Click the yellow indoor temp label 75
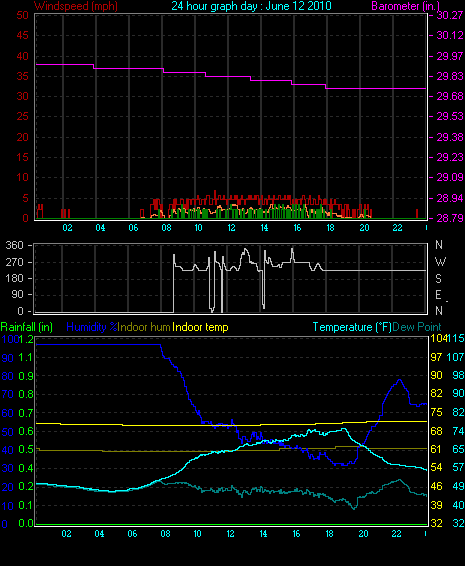 coord(436,412)
